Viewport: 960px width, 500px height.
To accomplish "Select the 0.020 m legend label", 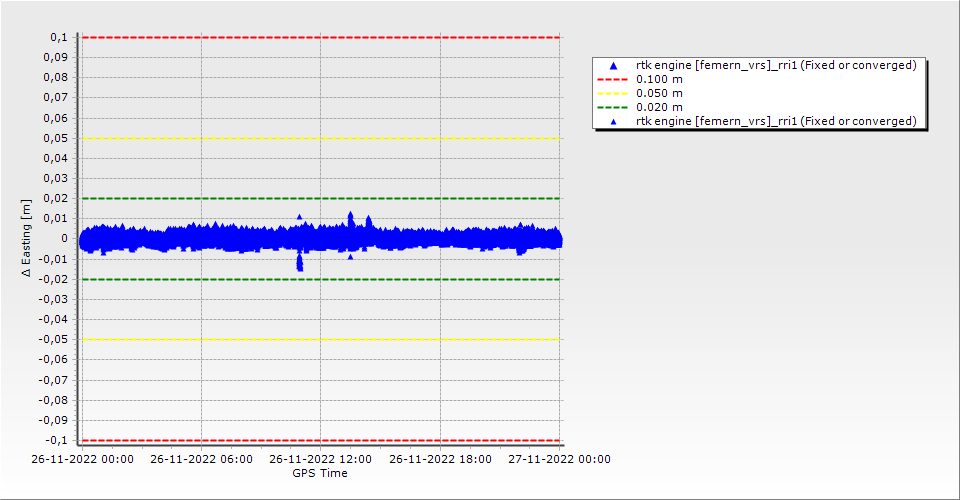I will tap(660, 107).
